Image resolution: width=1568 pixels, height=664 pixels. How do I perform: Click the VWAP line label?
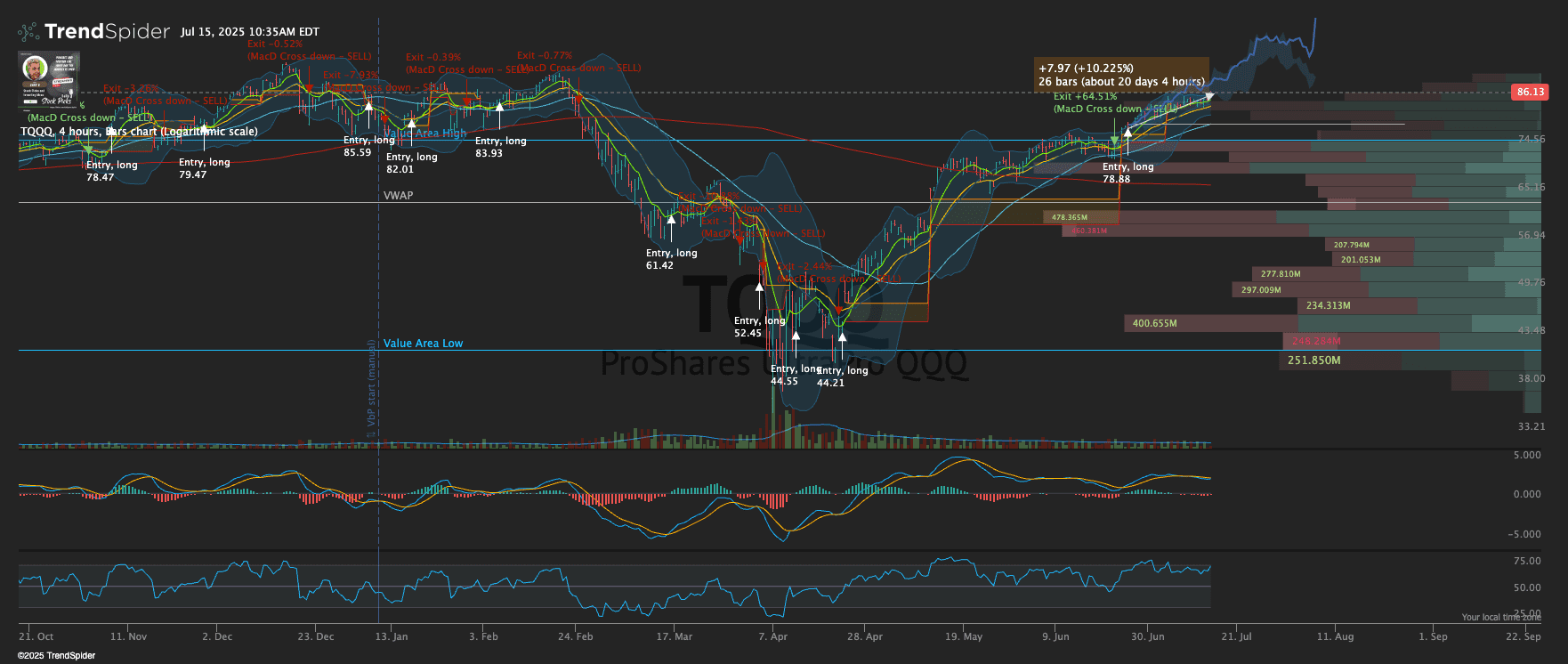pyautogui.click(x=398, y=196)
